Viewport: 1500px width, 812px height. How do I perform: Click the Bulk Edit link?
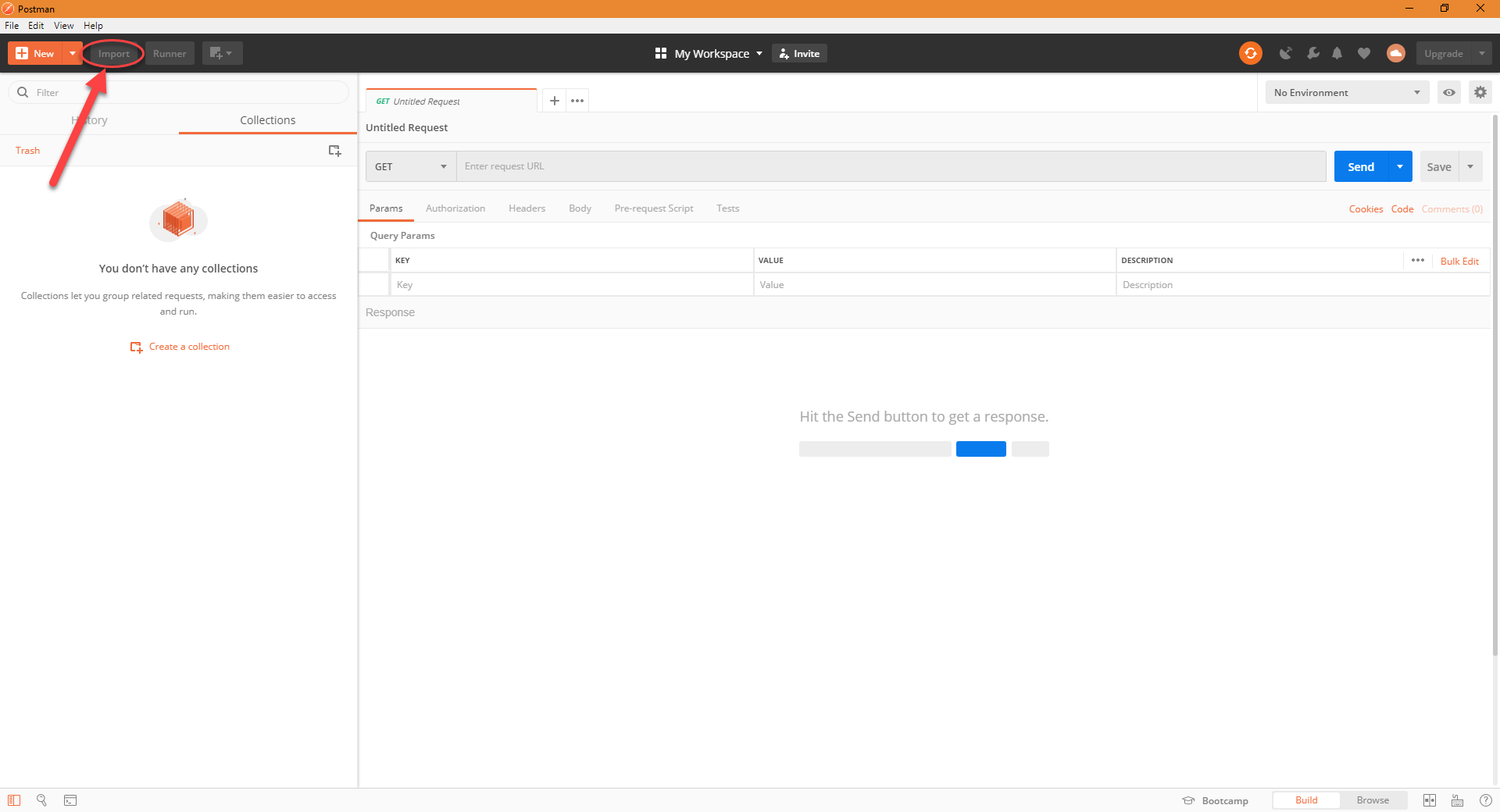1459,261
